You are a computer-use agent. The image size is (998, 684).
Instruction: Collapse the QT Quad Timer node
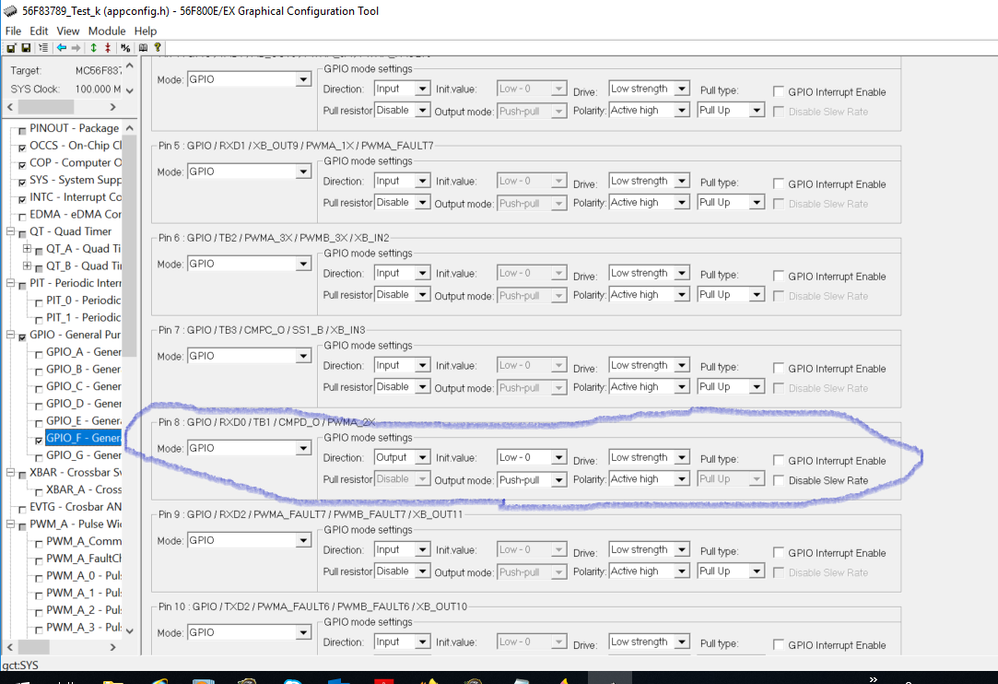[10, 231]
